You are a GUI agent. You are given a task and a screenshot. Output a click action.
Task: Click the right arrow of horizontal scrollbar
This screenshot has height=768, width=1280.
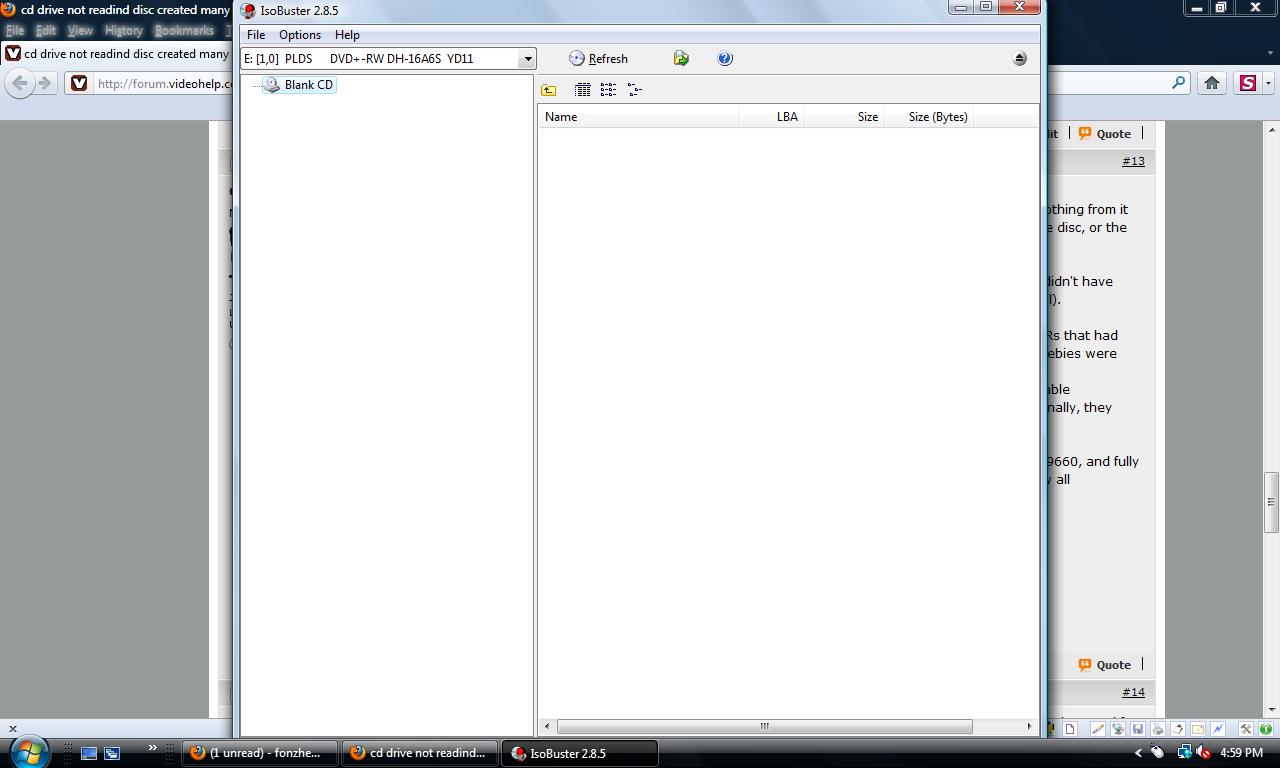[x=1029, y=726]
